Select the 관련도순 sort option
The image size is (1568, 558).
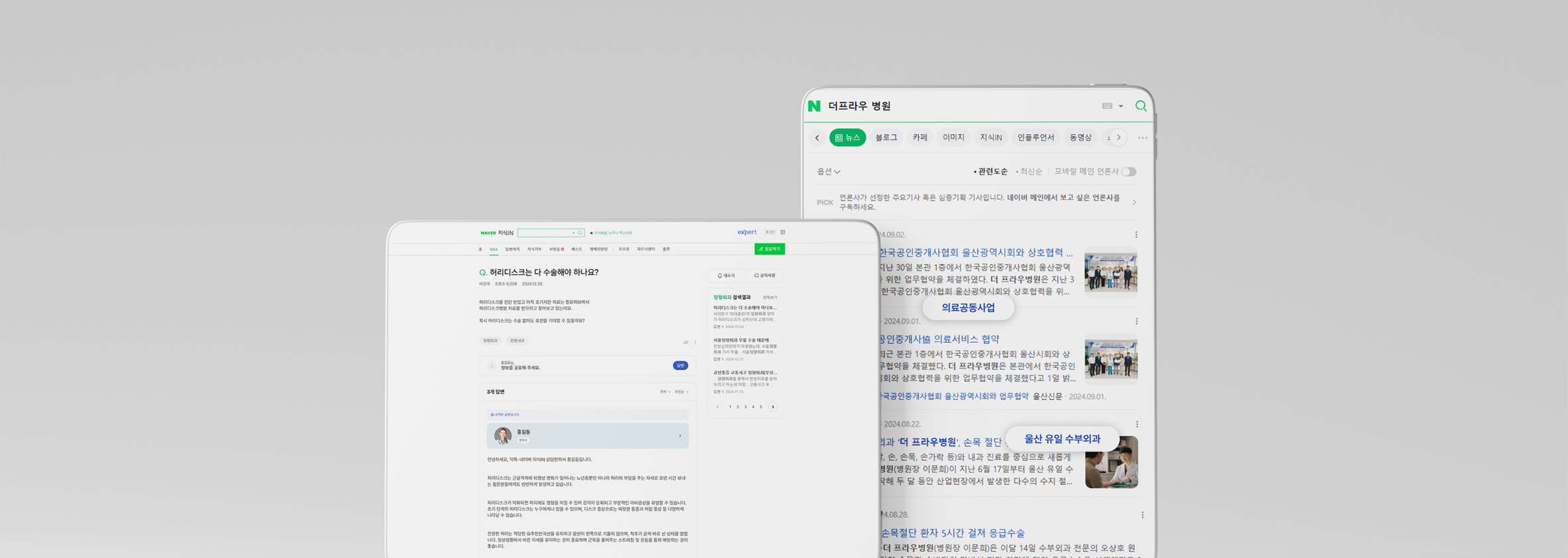(992, 172)
